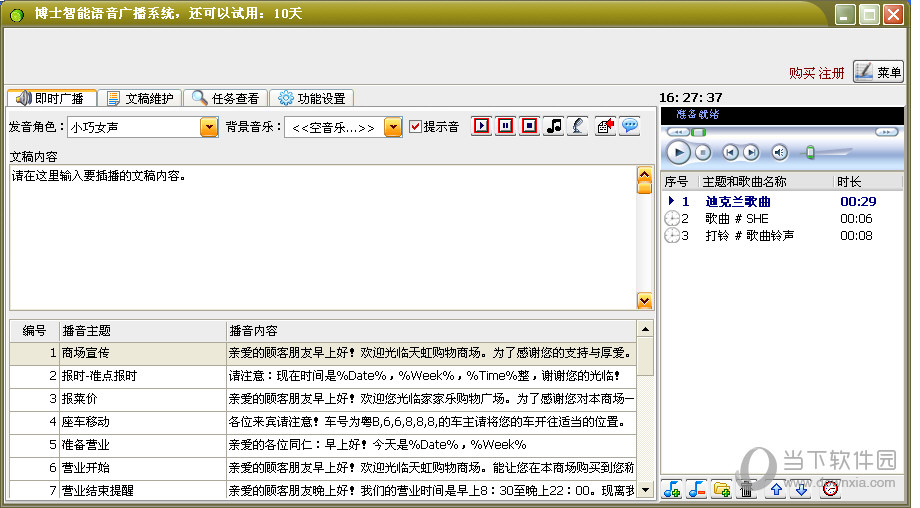Click the document with red arrow icon
Viewport: 920px width, 508px height.
(605, 126)
